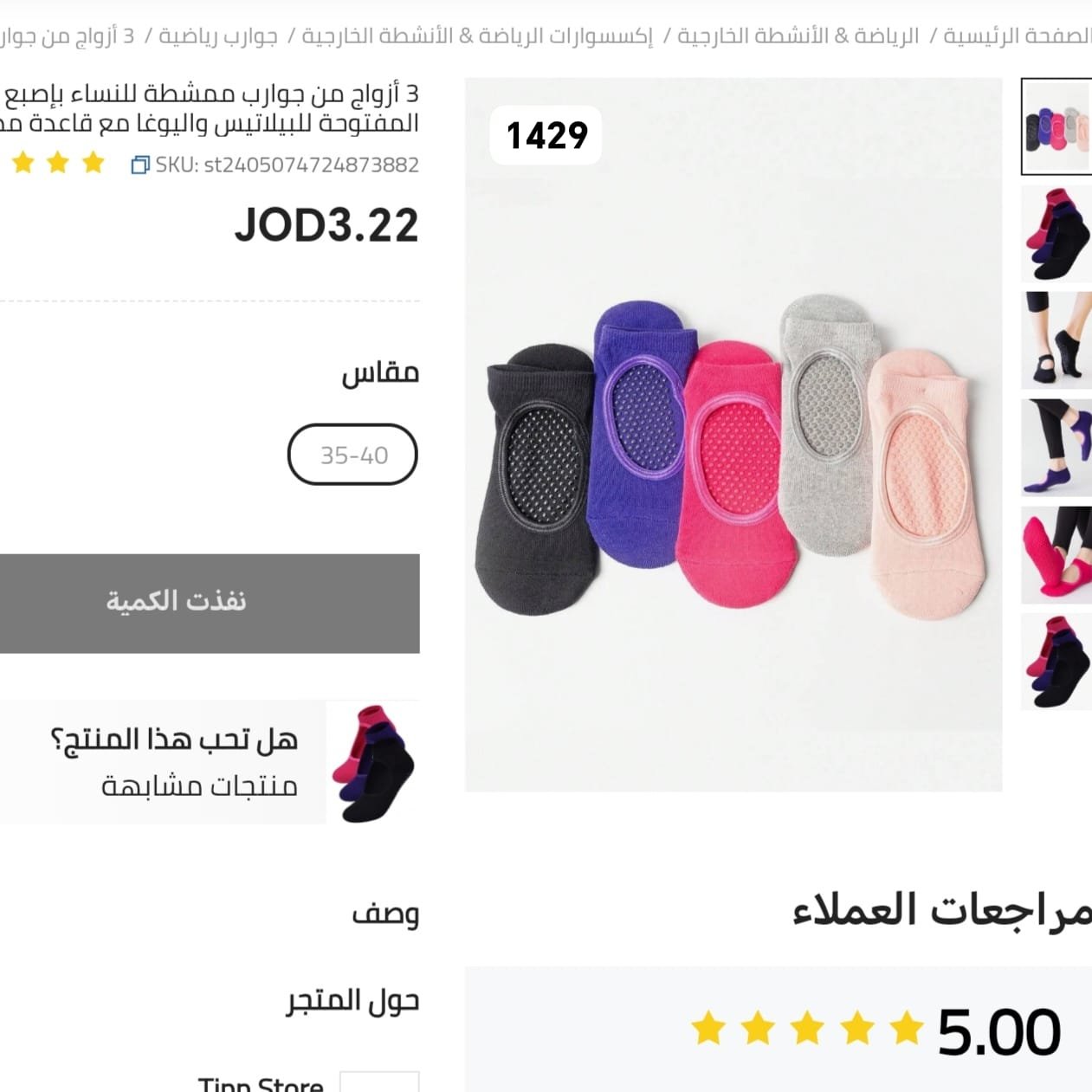Expand the حول المتجر about store section

[x=353, y=1001]
